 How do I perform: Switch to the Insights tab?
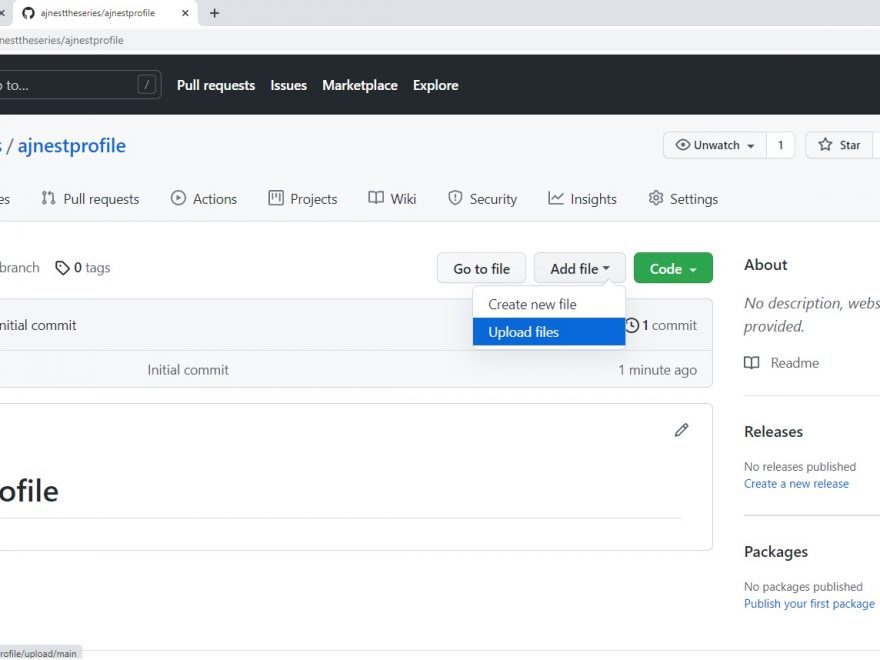582,199
